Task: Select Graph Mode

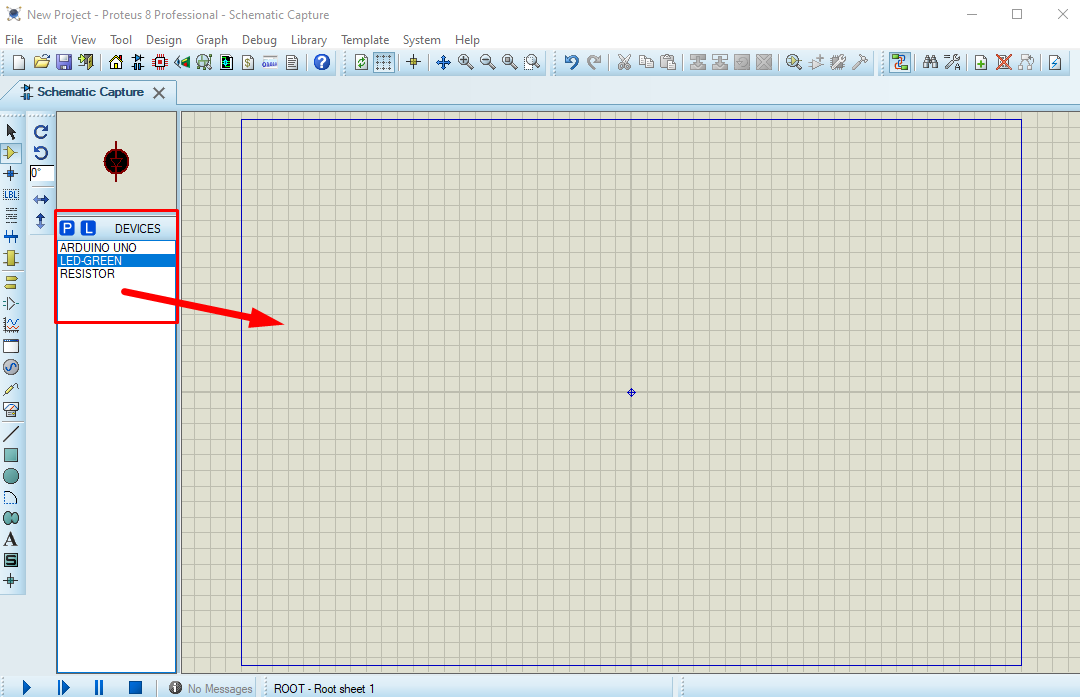Action: [11, 324]
